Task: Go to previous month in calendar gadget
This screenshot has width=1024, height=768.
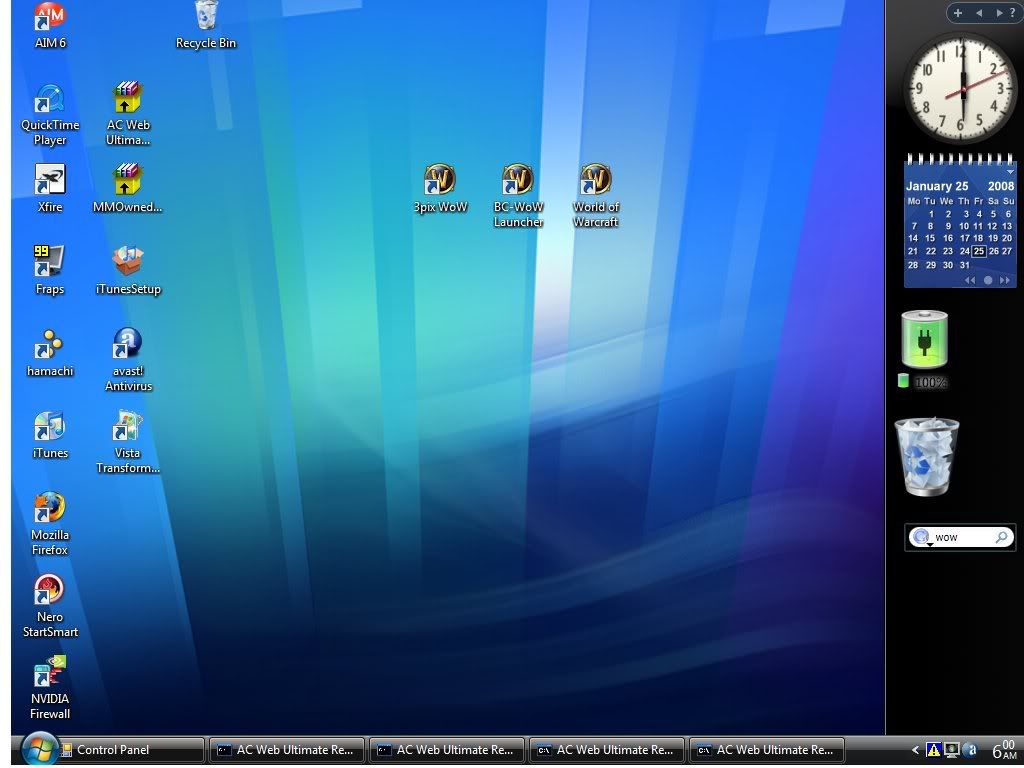Action: 970,280
